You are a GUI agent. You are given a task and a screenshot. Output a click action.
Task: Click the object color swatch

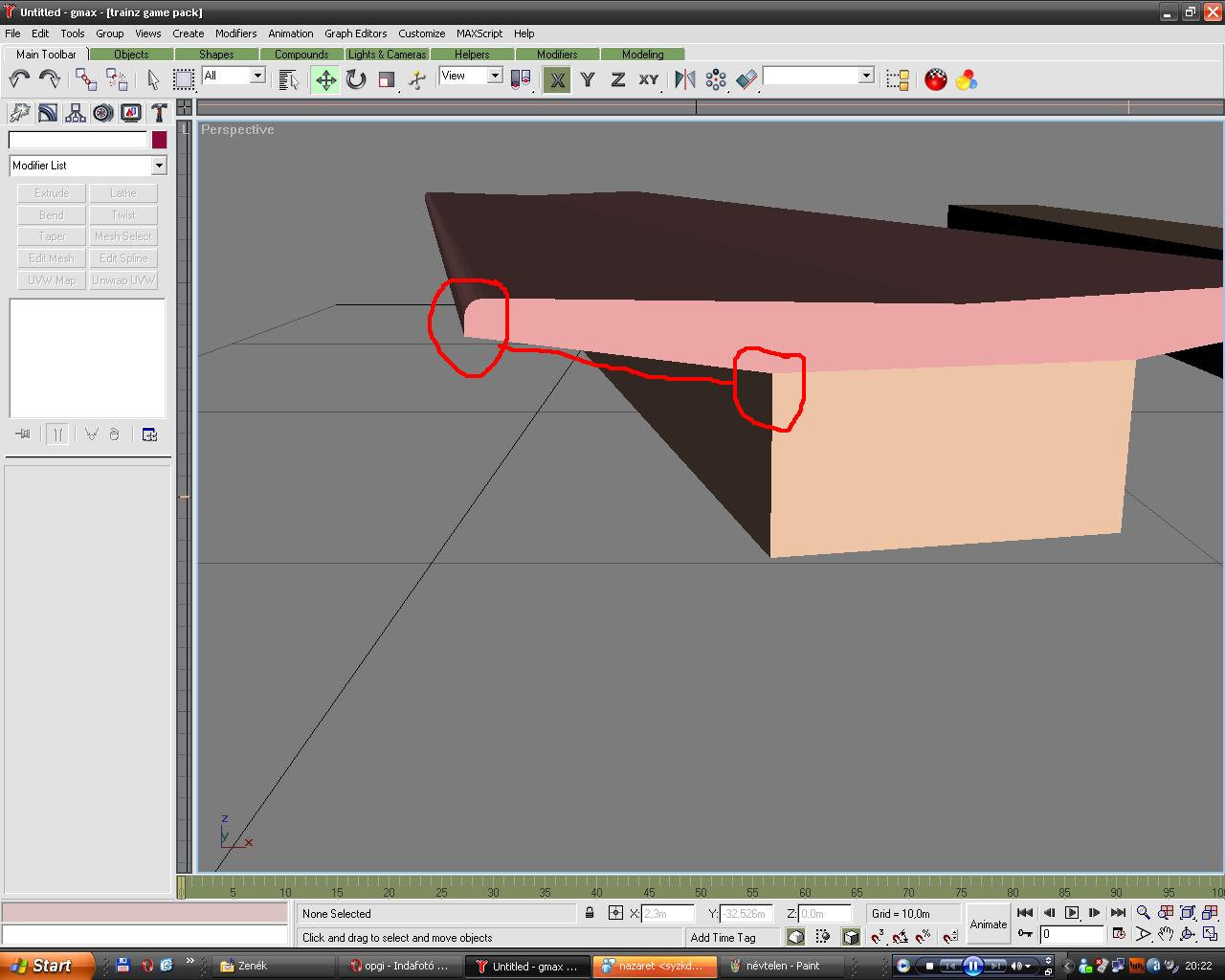tap(159, 140)
